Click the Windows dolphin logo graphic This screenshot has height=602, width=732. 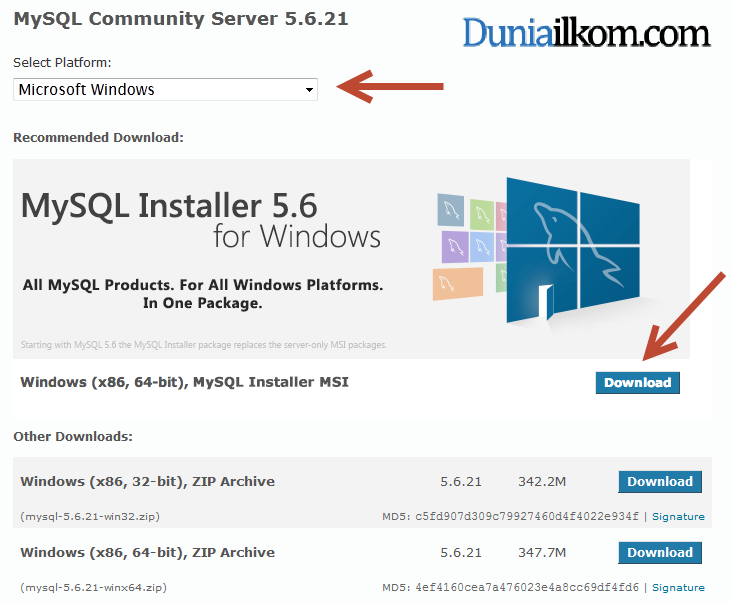(573, 250)
